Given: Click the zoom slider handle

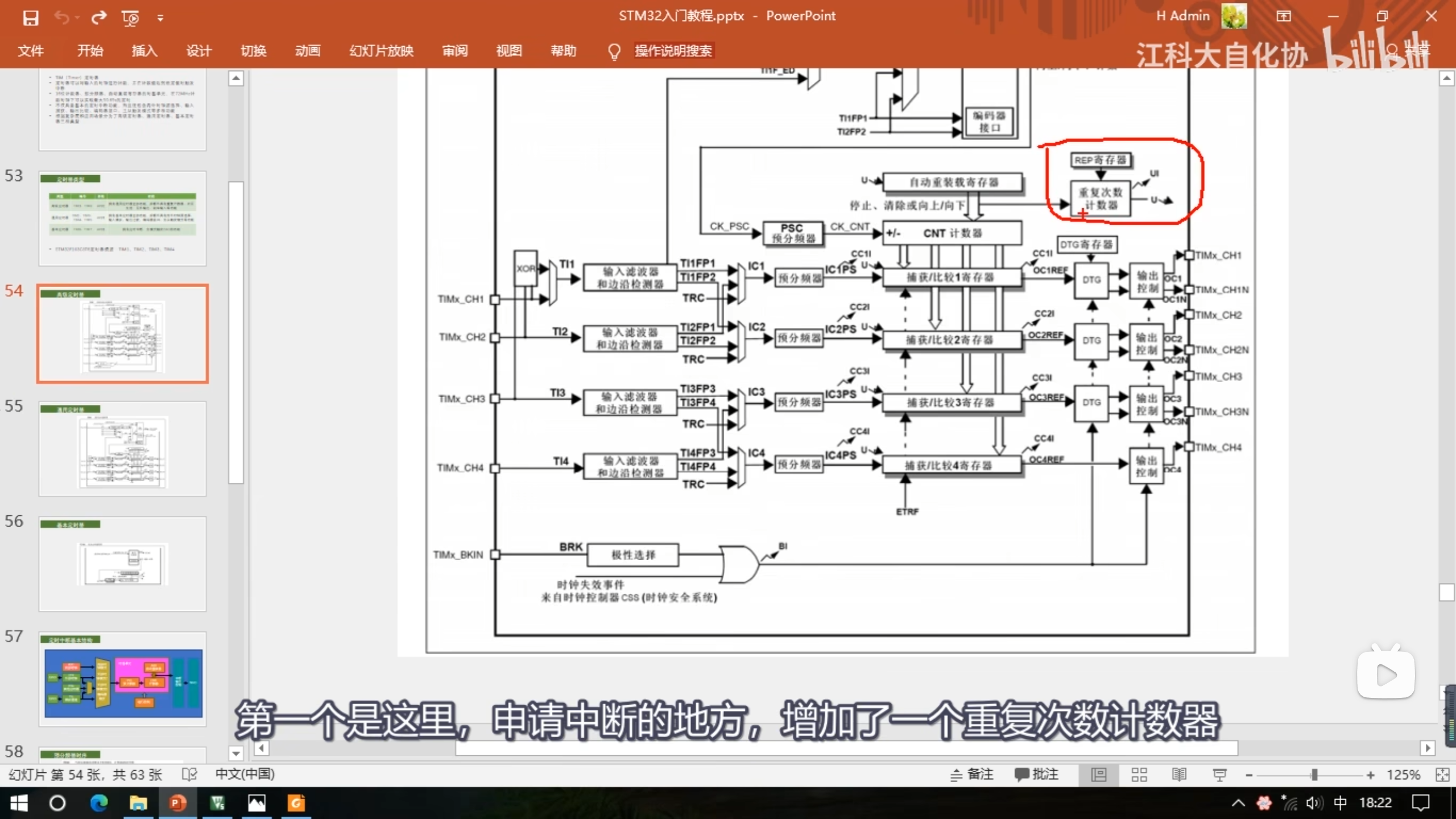Looking at the screenshot, I should [x=1314, y=775].
